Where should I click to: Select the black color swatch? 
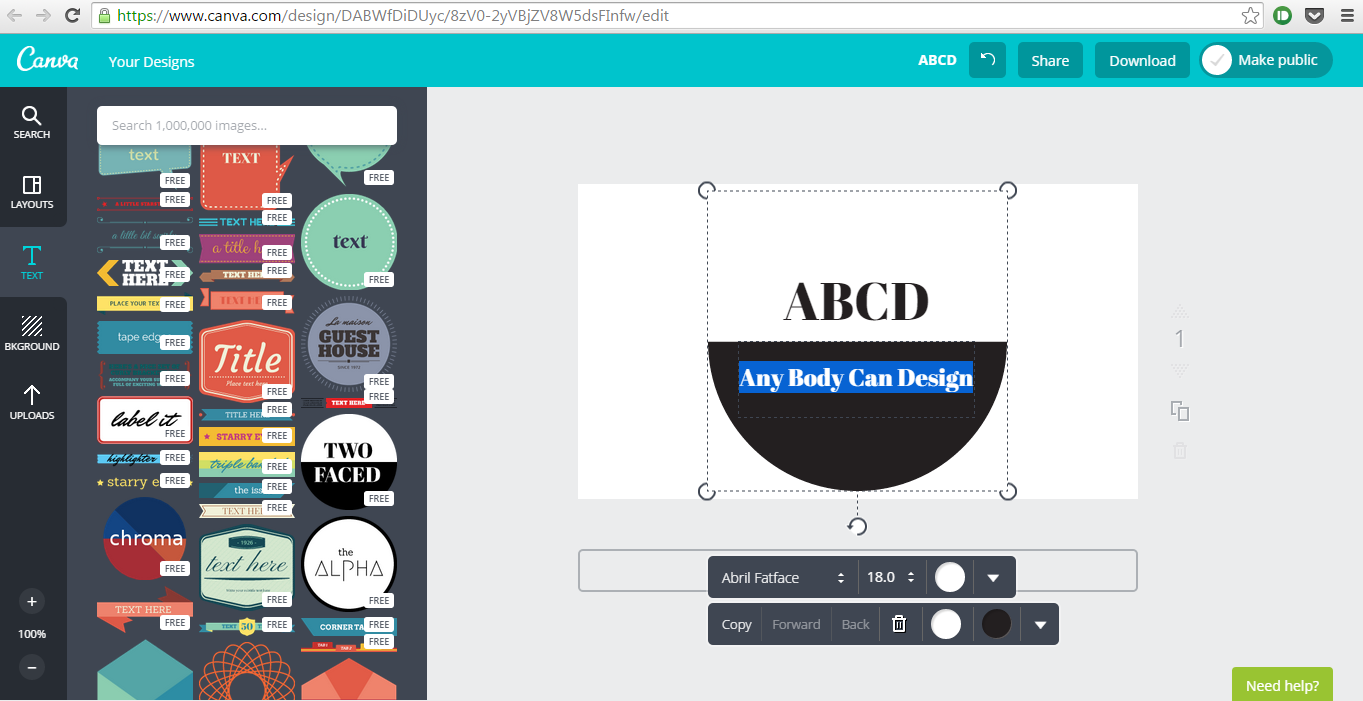click(x=996, y=624)
